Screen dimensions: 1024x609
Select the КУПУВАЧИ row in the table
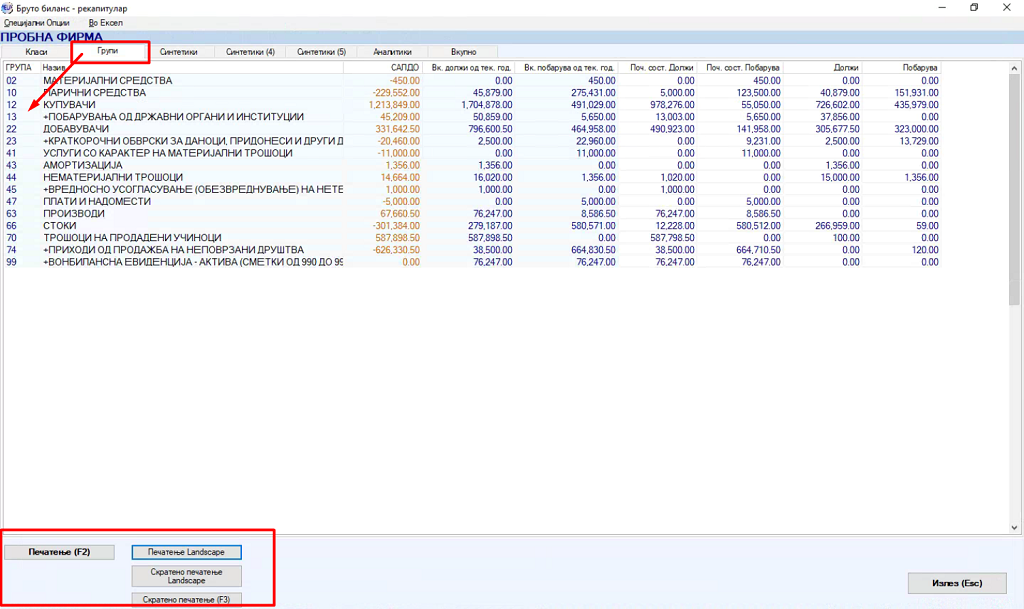(70, 104)
